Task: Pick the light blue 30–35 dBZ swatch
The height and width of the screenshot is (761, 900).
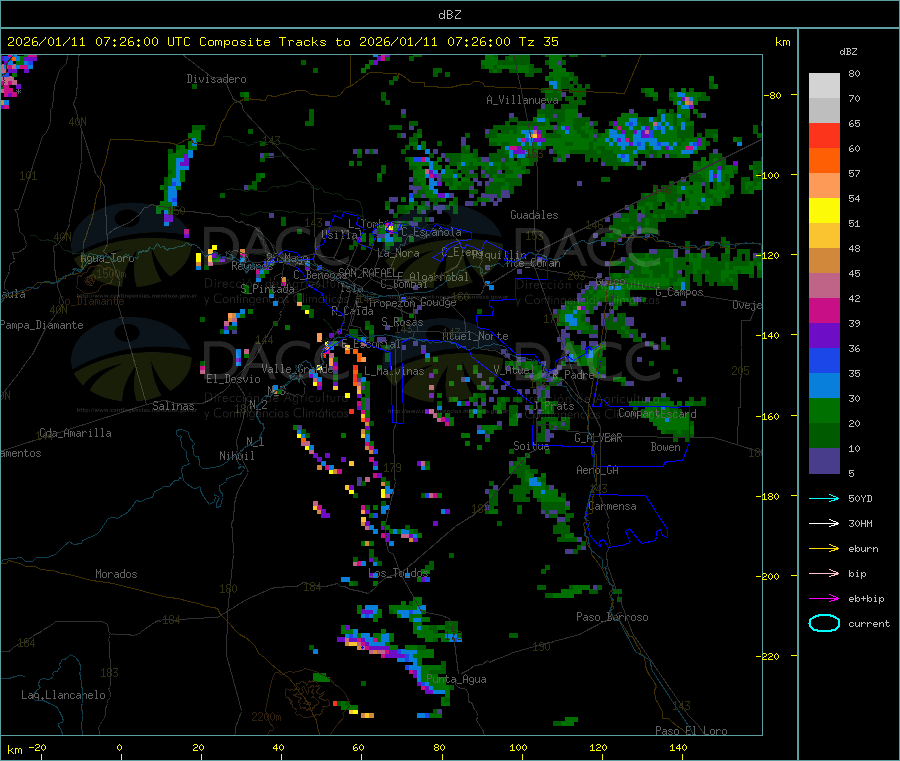Action: (824, 386)
